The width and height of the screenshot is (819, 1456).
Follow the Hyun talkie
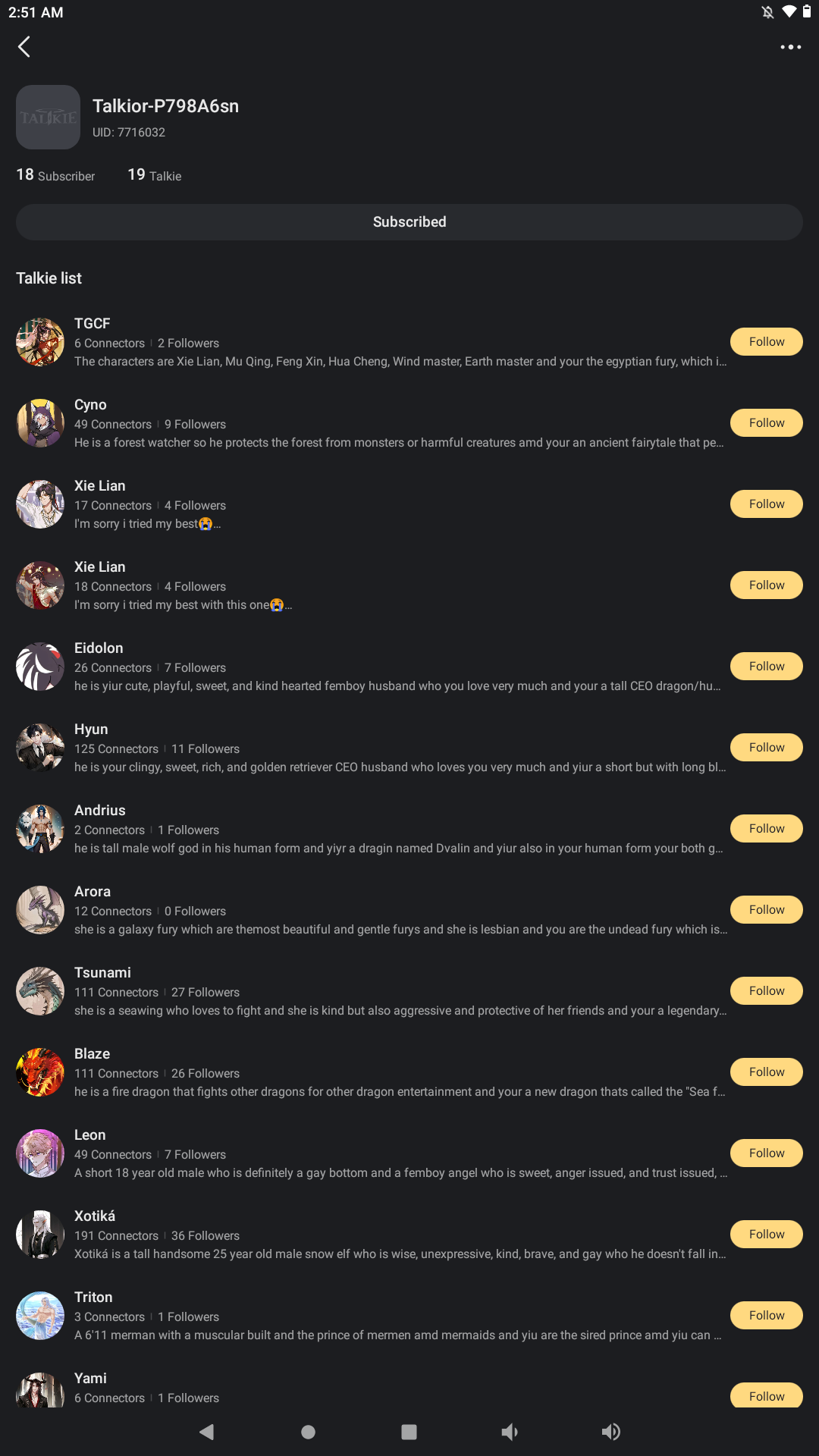(x=767, y=748)
